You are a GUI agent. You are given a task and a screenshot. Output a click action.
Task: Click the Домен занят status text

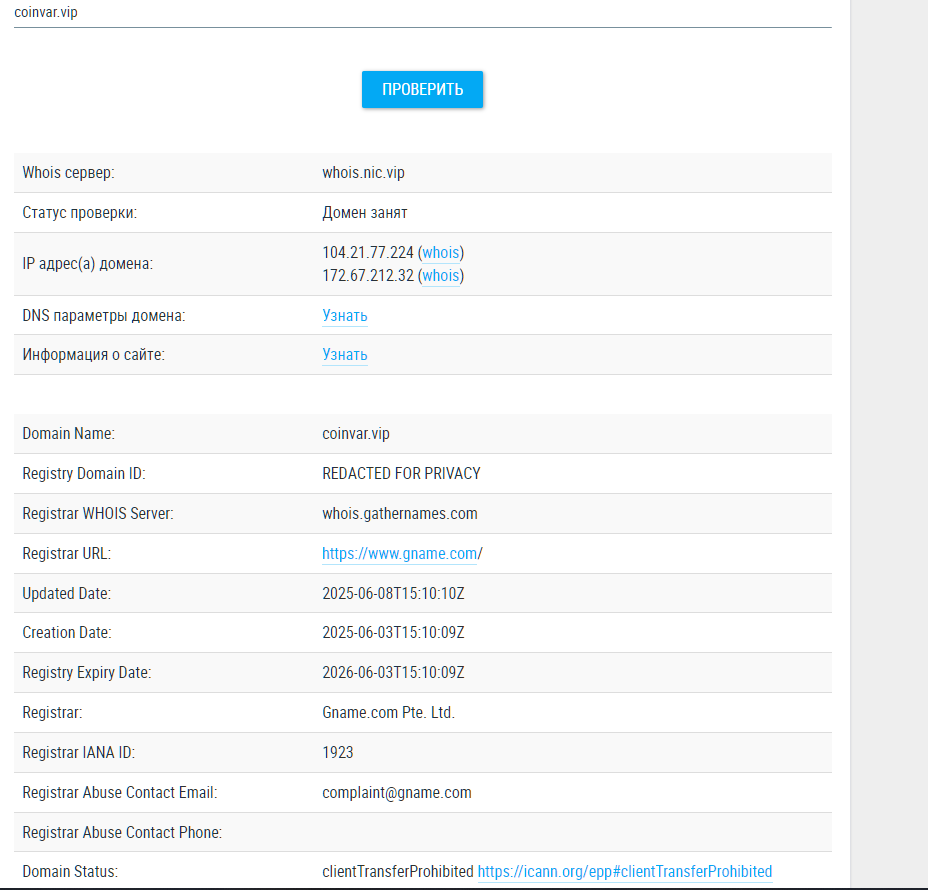point(365,213)
